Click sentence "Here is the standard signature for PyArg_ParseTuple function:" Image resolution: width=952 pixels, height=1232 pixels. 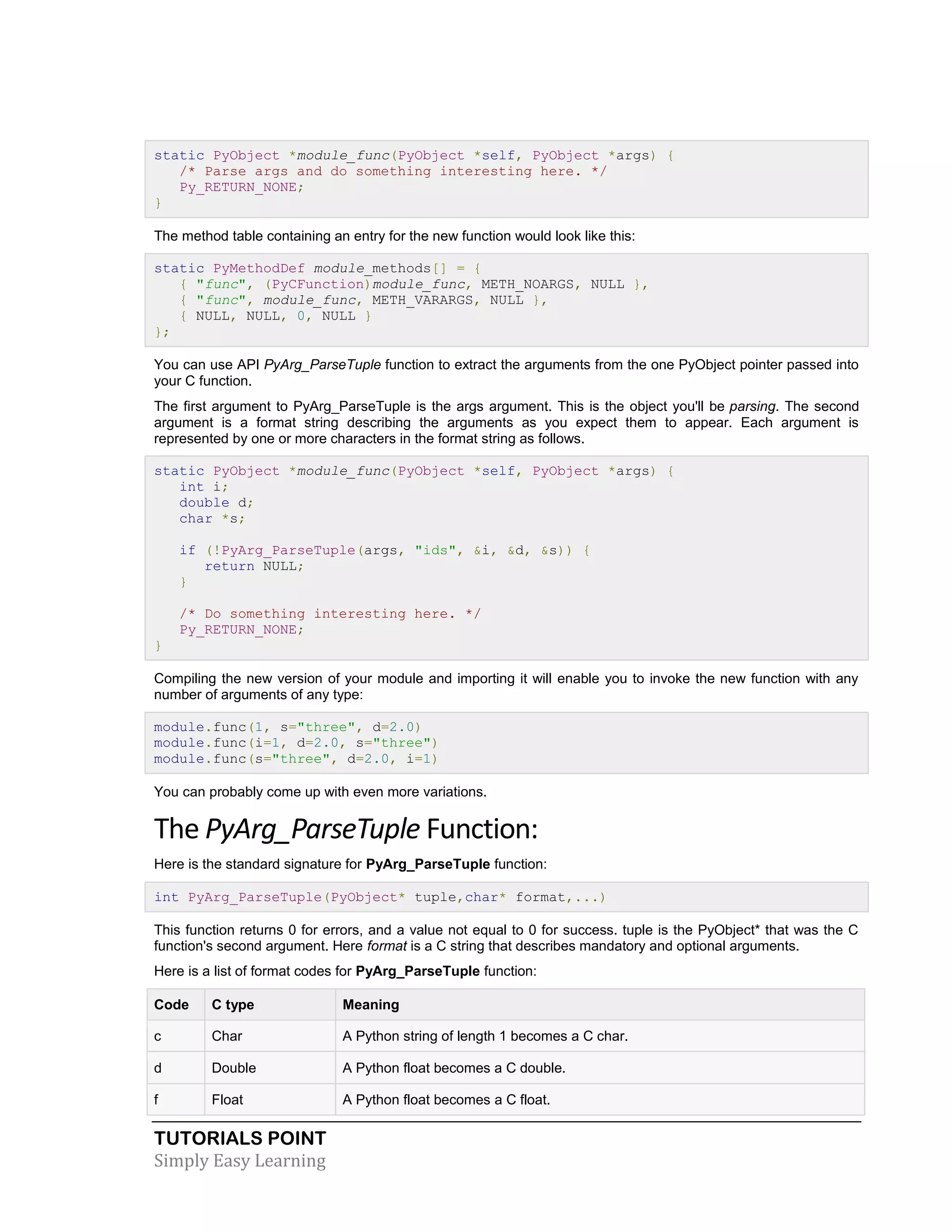tap(350, 864)
